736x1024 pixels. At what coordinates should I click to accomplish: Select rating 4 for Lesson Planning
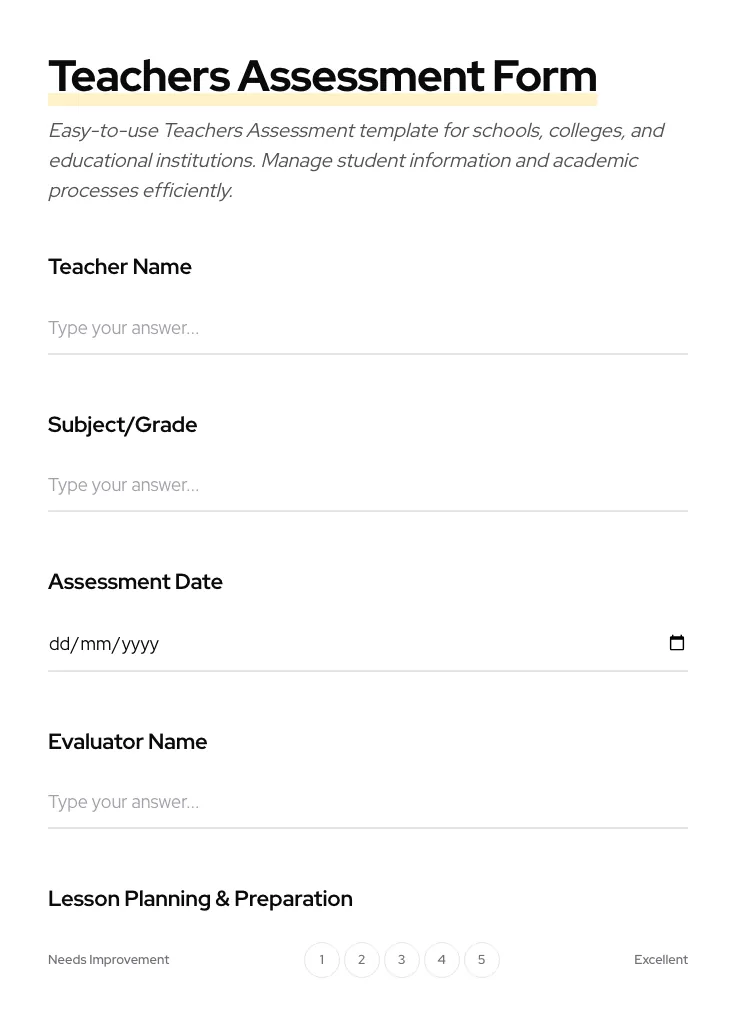441,959
